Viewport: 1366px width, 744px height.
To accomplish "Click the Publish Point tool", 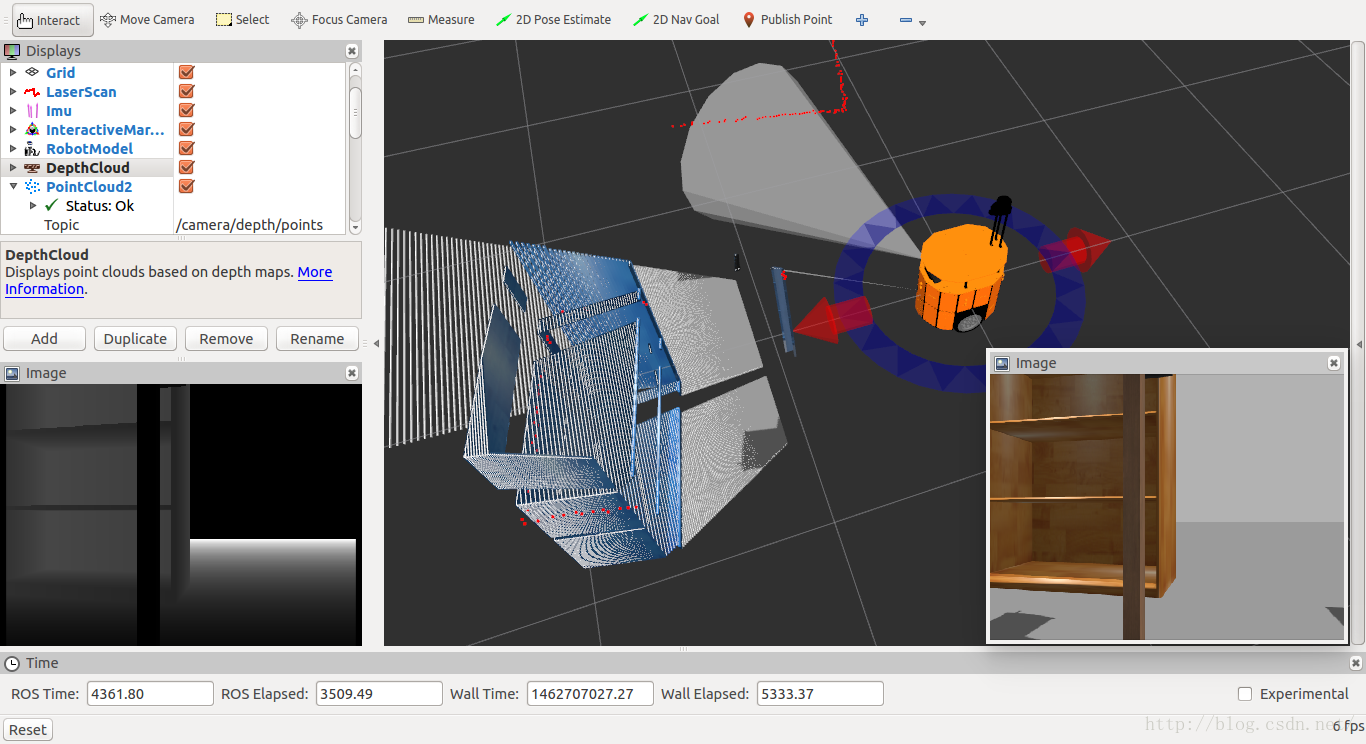I will pyautogui.click(x=788, y=20).
